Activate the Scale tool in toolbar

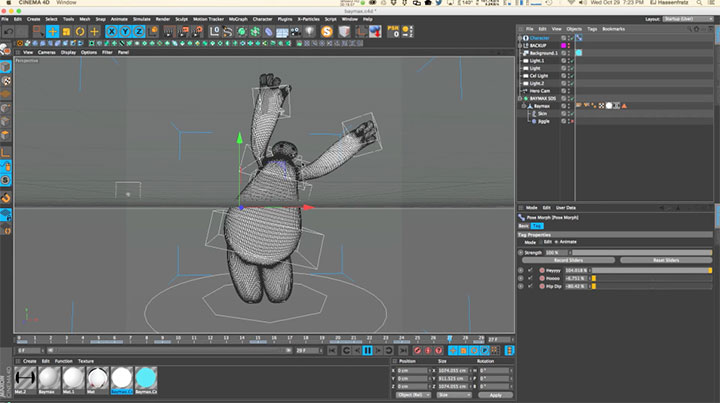pos(67,32)
